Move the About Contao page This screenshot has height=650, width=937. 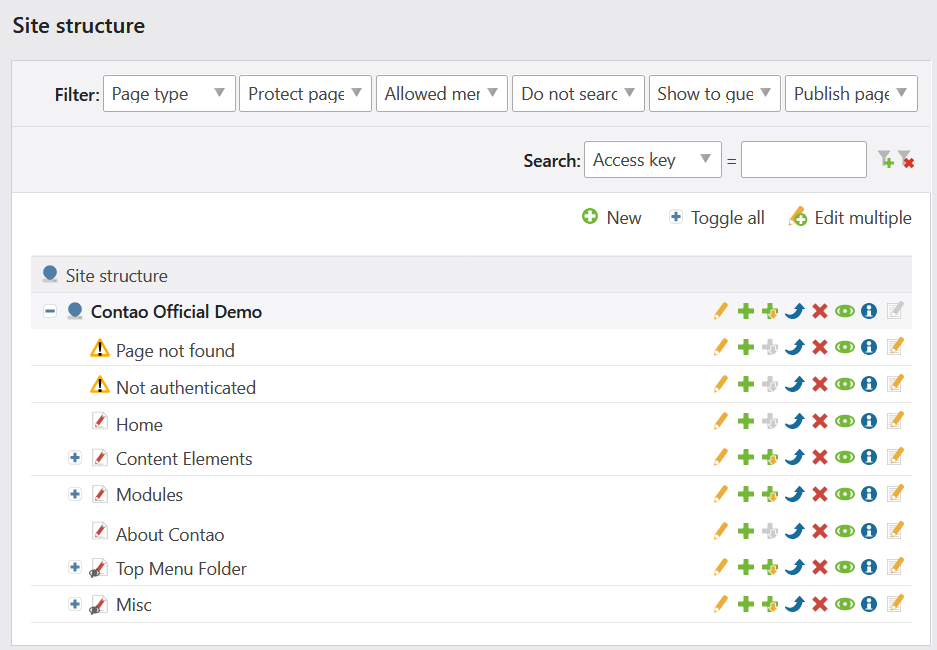pyautogui.click(x=794, y=531)
